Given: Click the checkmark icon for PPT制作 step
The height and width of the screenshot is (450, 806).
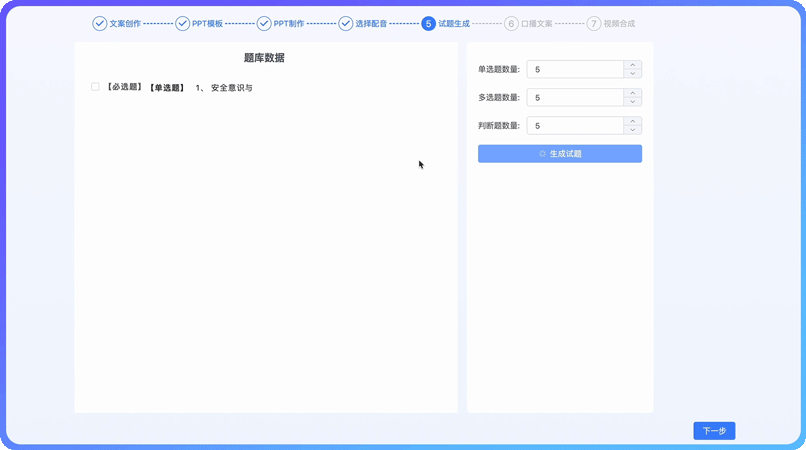Looking at the screenshot, I should point(264,23).
